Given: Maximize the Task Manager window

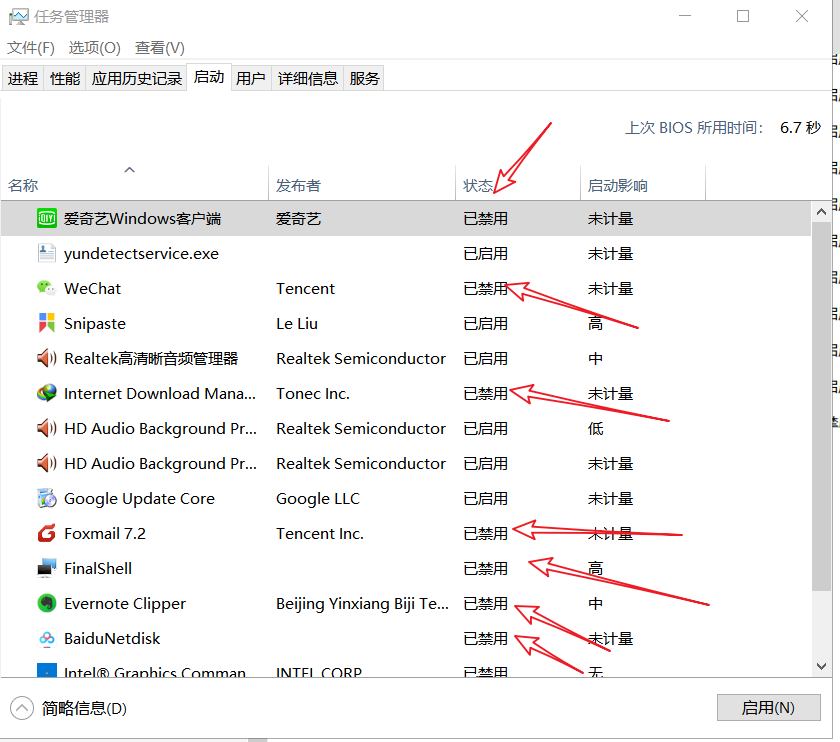Looking at the screenshot, I should coord(742,16).
